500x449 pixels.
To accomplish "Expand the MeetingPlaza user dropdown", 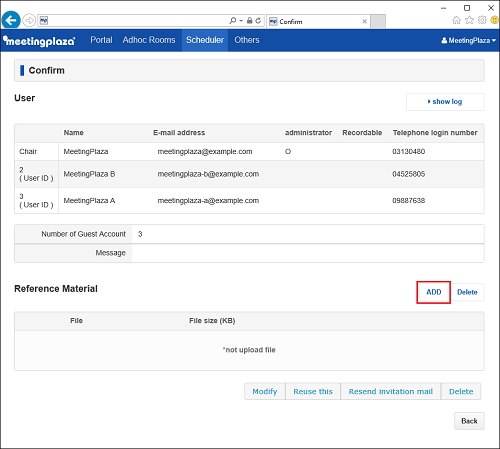I will 468,40.
